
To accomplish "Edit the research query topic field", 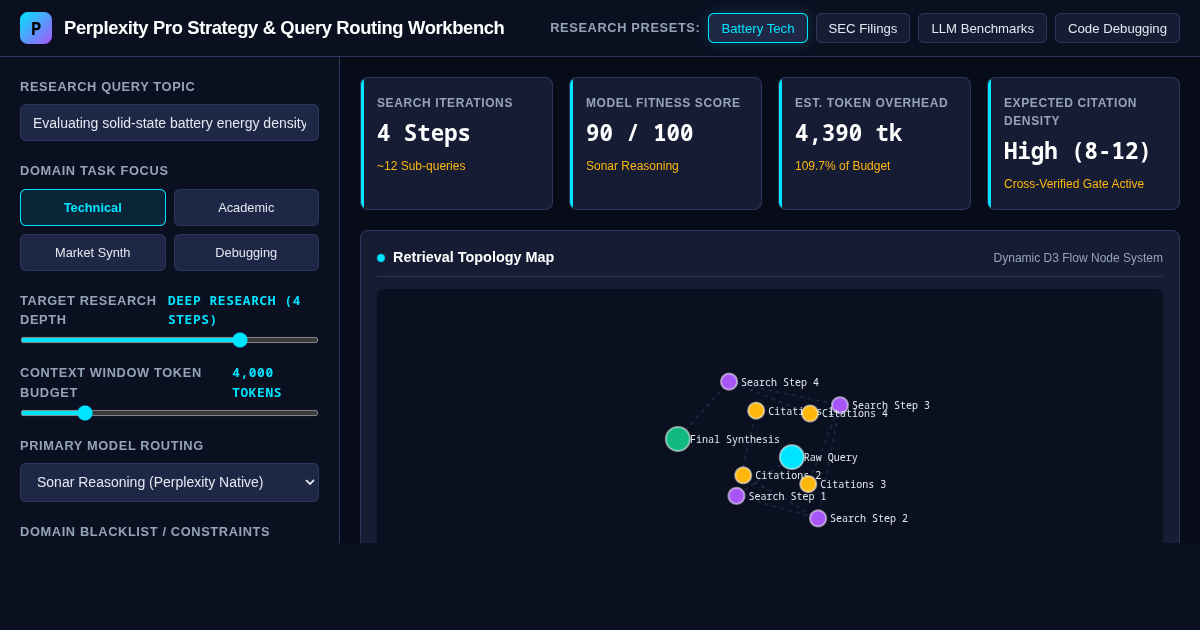I will [x=169, y=123].
